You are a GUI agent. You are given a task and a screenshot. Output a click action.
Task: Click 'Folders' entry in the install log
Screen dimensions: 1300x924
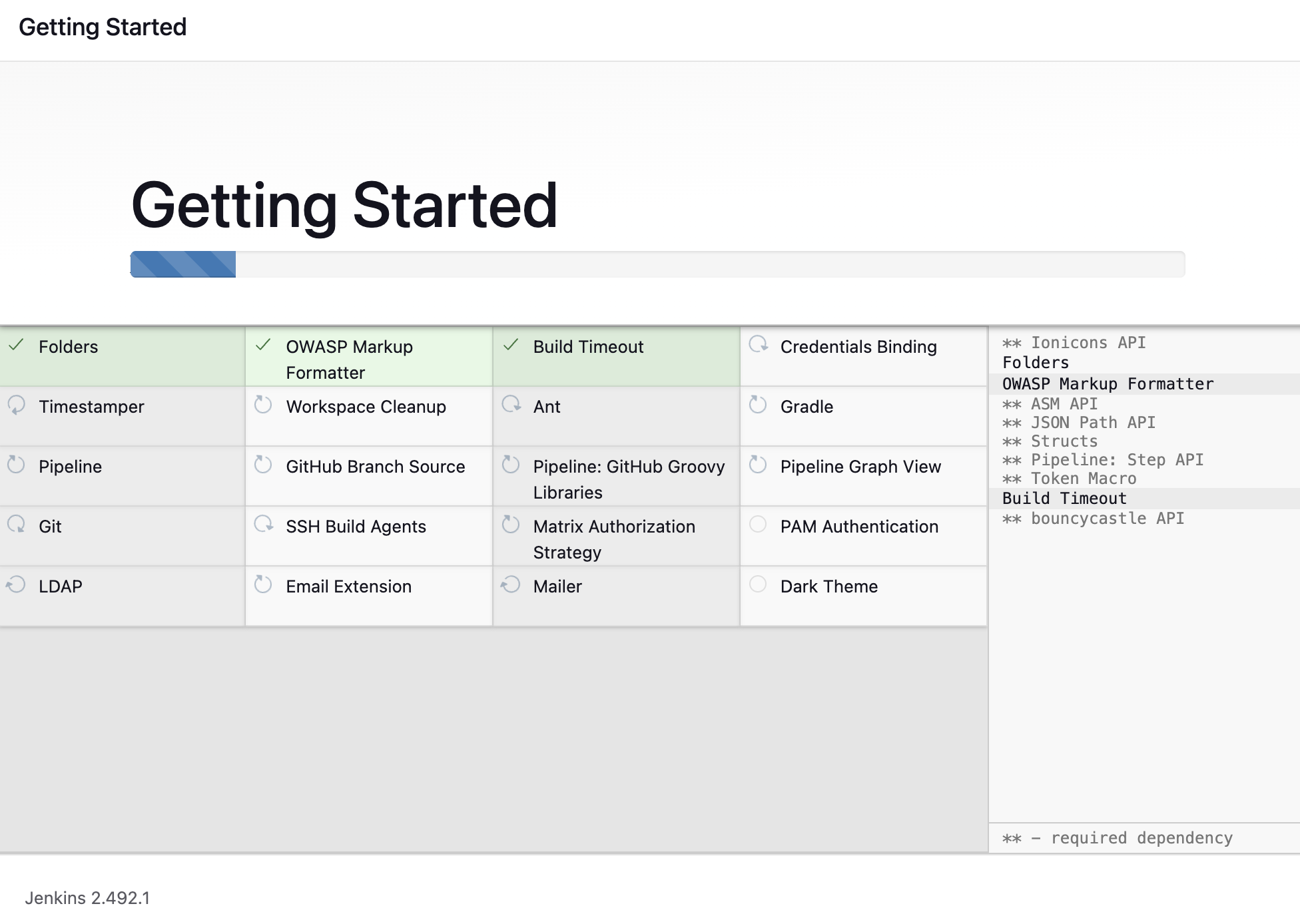[1036, 363]
